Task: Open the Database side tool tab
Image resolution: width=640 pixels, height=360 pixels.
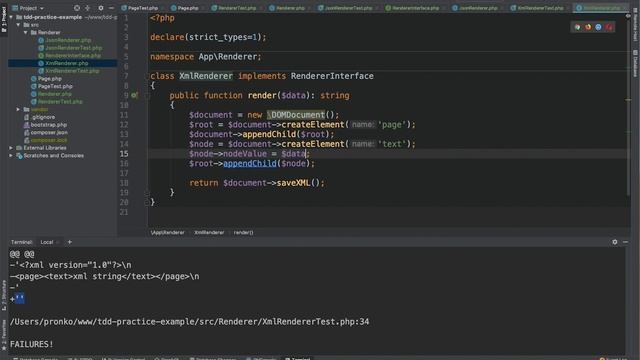Action: click(x=636, y=63)
